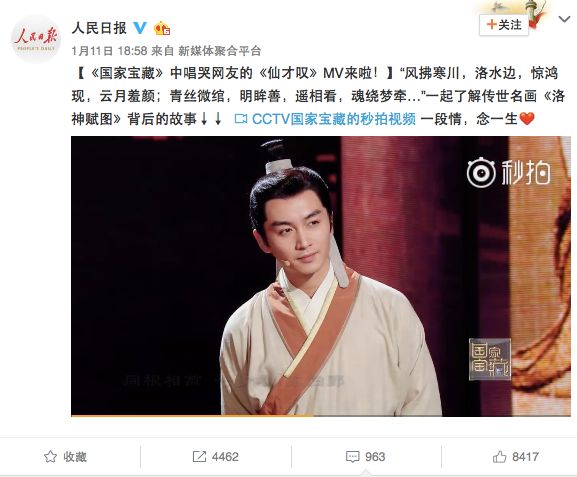The height and width of the screenshot is (477, 577).
Task: Expand the post options chevron menu
Action: coord(564,19)
